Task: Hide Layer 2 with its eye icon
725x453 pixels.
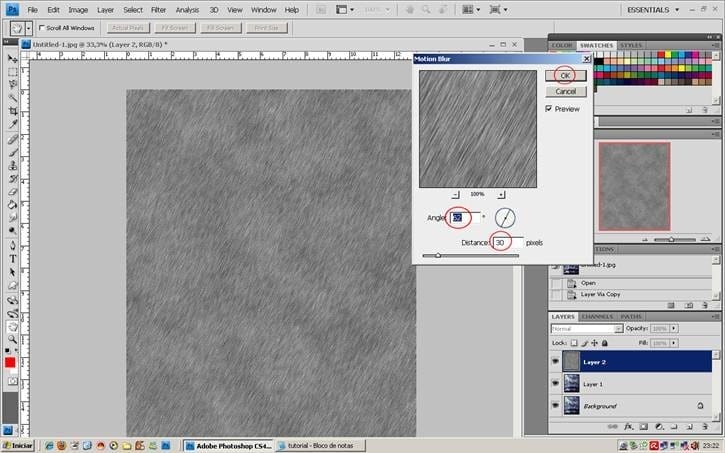Action: tap(555, 361)
